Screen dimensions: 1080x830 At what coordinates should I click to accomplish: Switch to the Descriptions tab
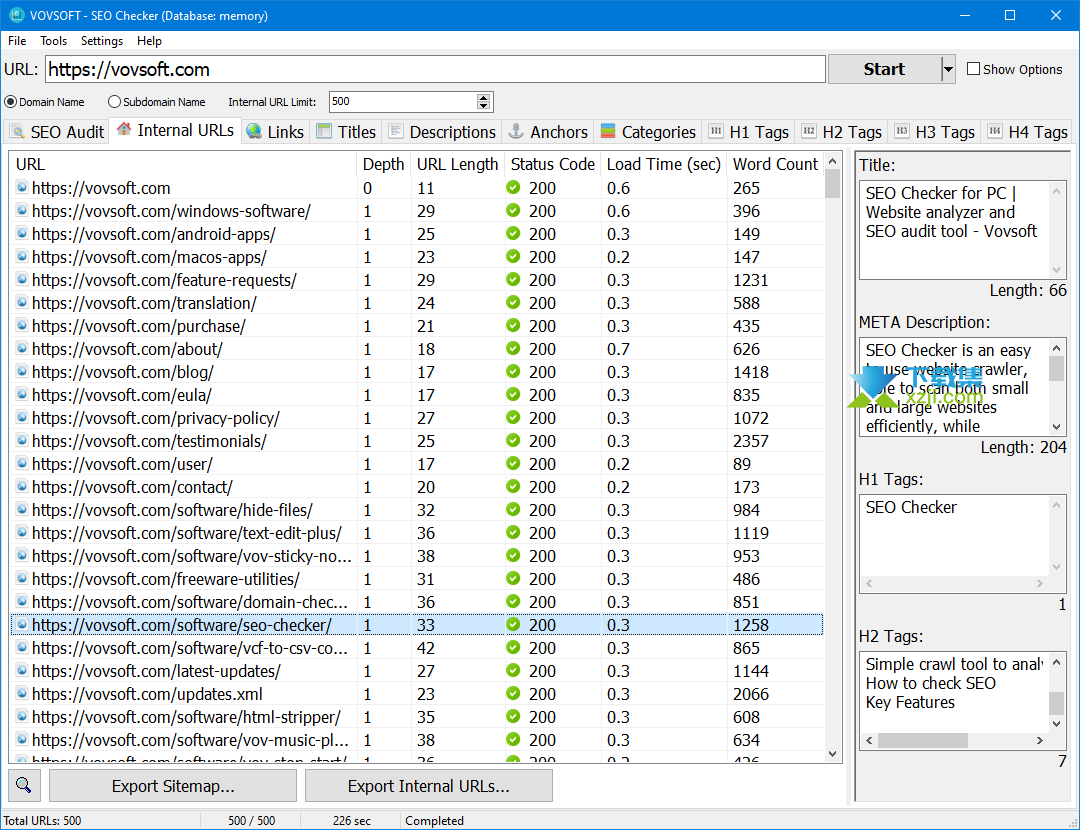coord(442,132)
